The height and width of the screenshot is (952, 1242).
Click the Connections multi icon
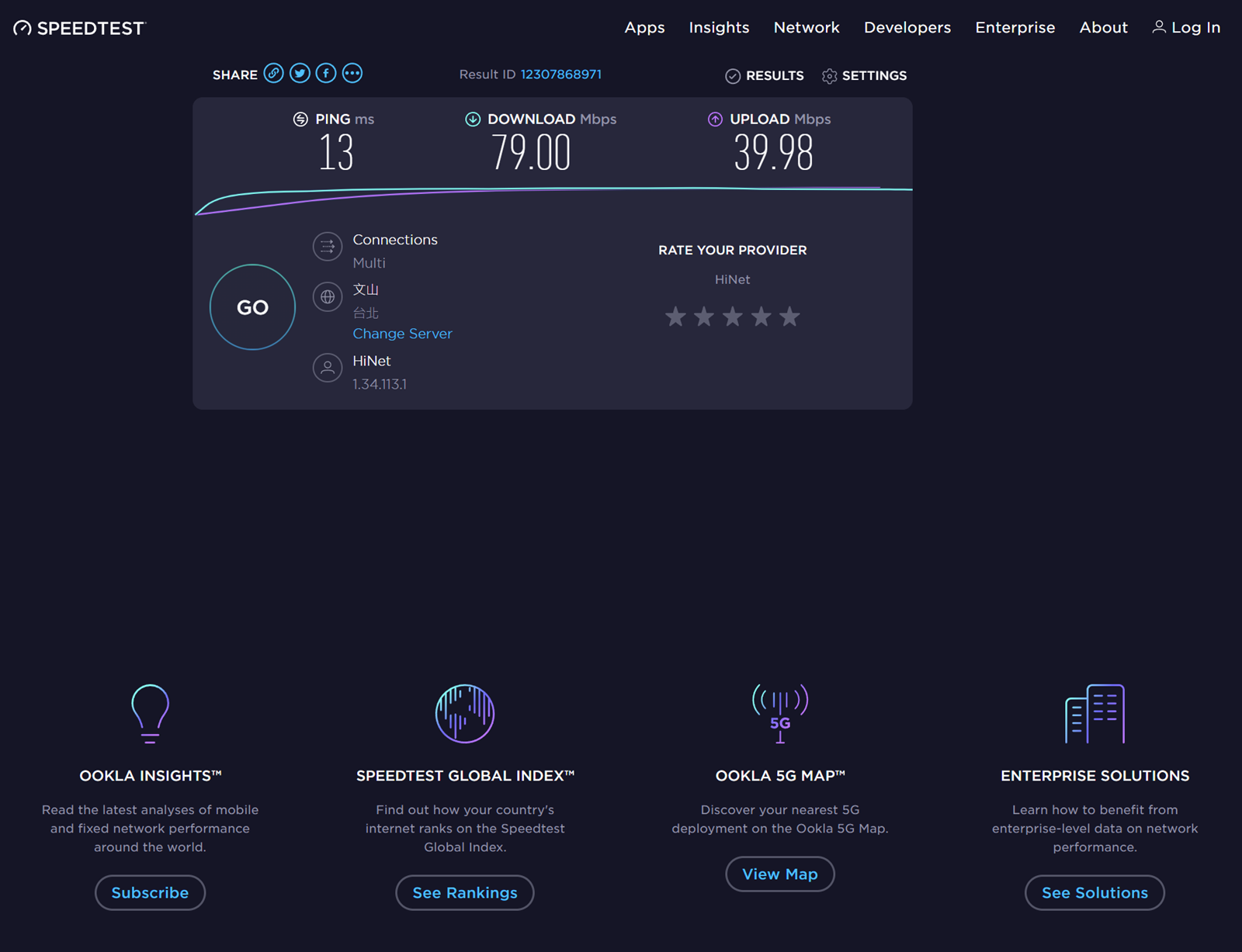point(328,247)
